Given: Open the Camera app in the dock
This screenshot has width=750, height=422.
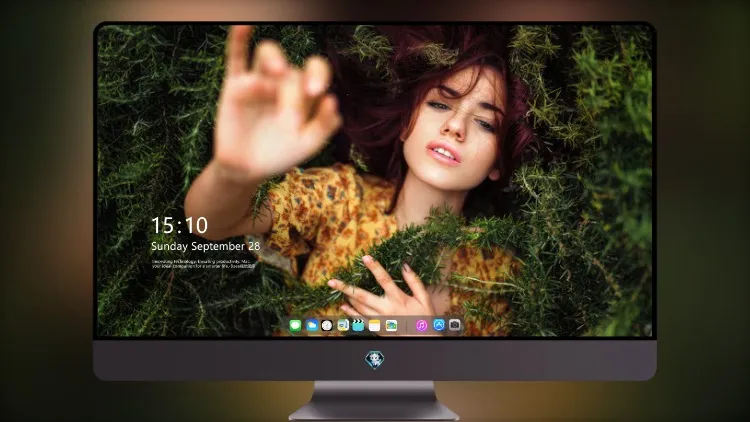Looking at the screenshot, I should click(x=455, y=325).
